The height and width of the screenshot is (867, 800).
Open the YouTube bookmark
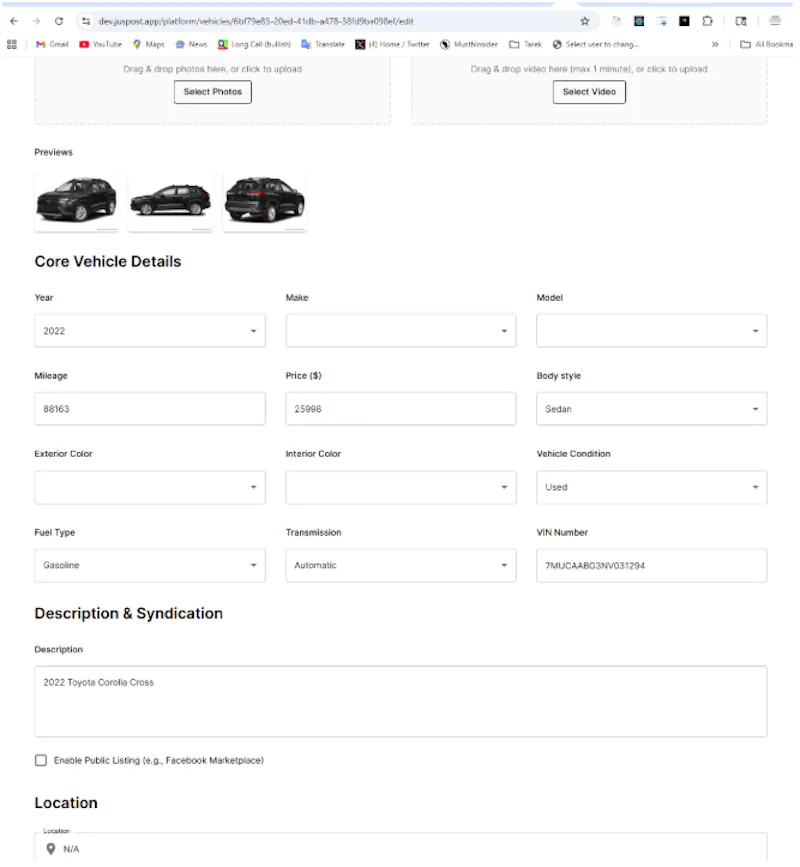click(101, 44)
